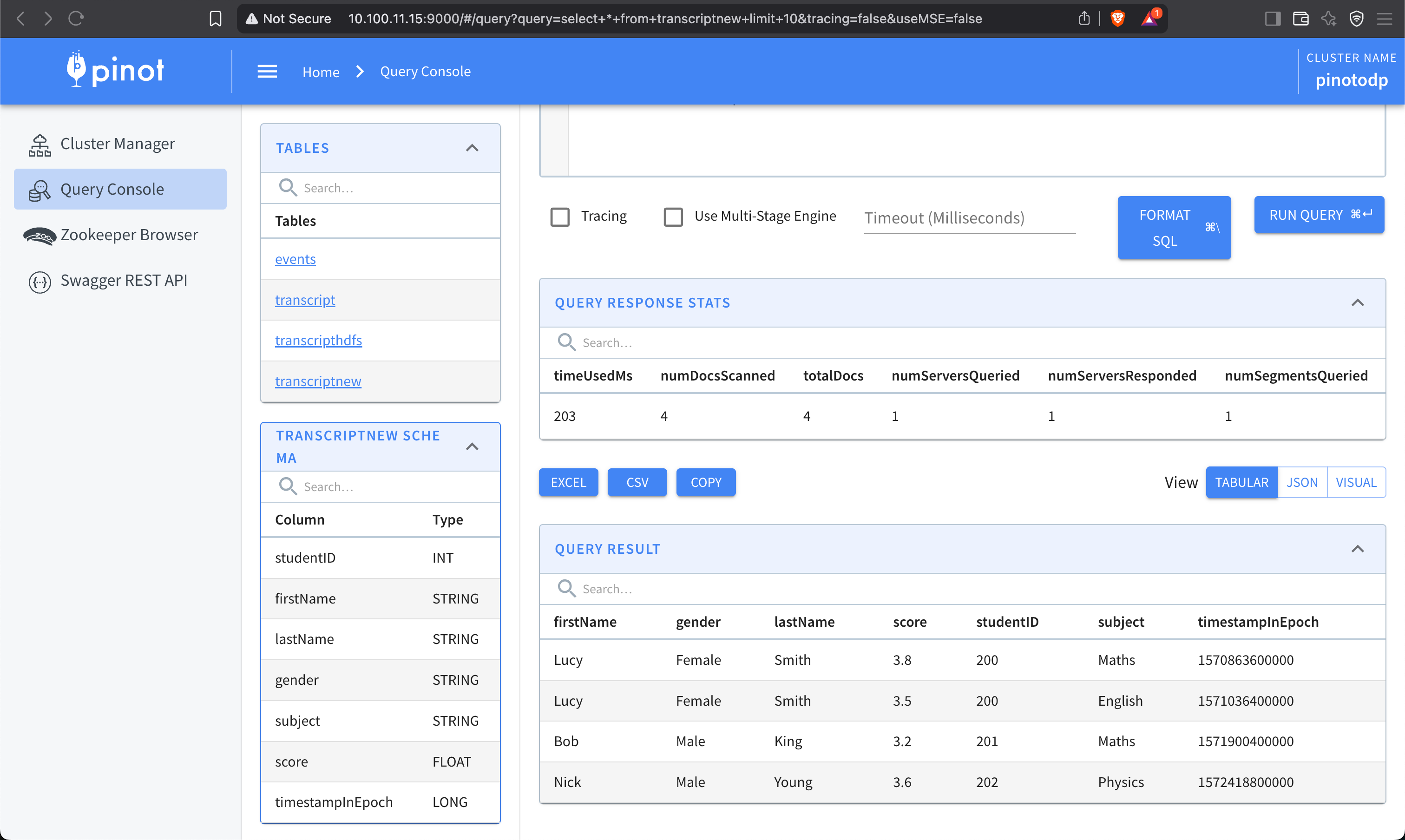Collapse the Tables panel
This screenshot has width=1405, height=840.
click(x=472, y=148)
